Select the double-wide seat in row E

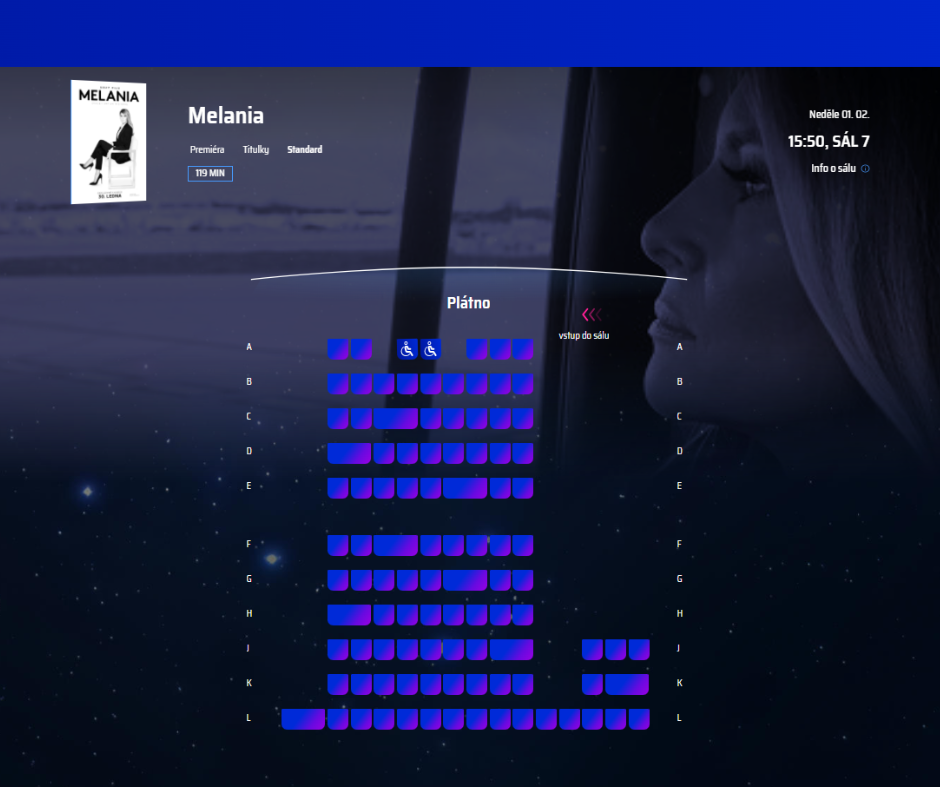pos(465,488)
